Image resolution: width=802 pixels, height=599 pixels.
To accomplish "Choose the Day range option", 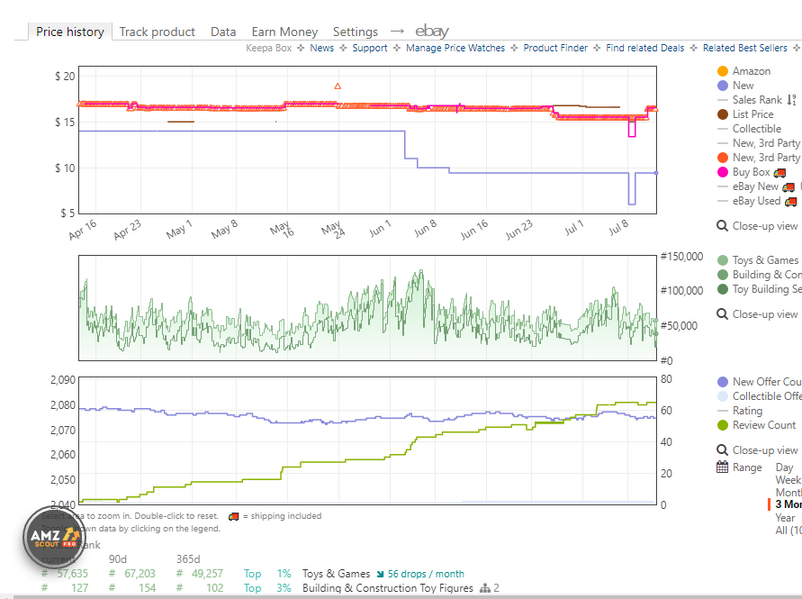I will [x=785, y=467].
